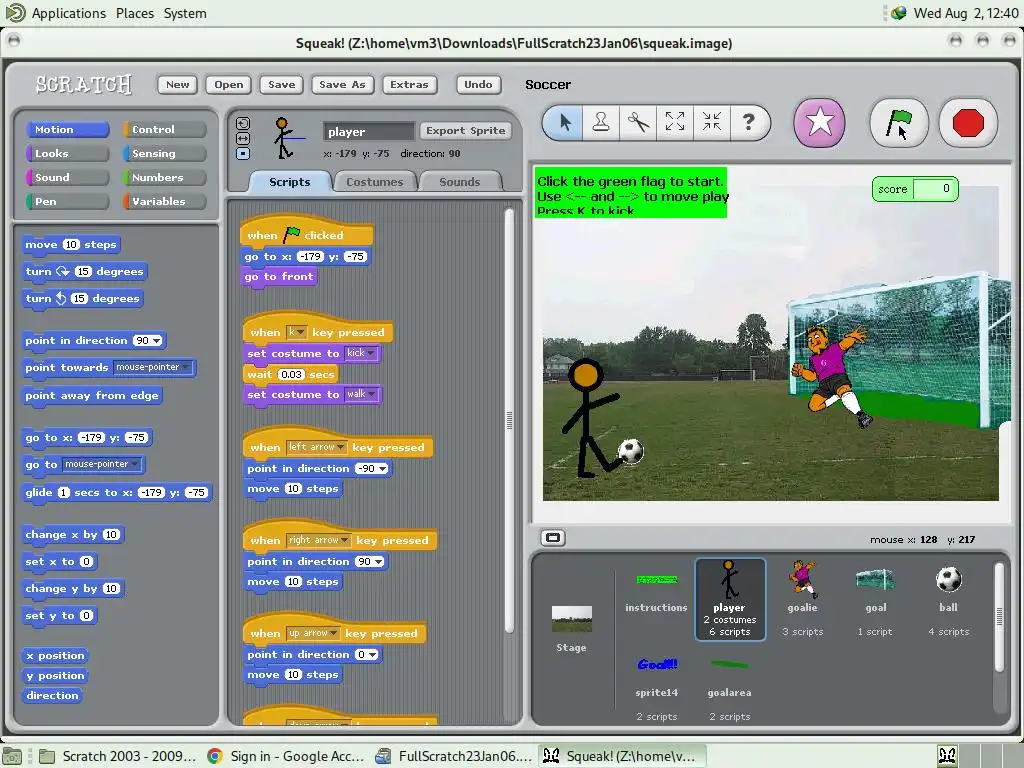This screenshot has height=768, width=1024.
Task: Start the project with the green flag
Action: click(899, 122)
